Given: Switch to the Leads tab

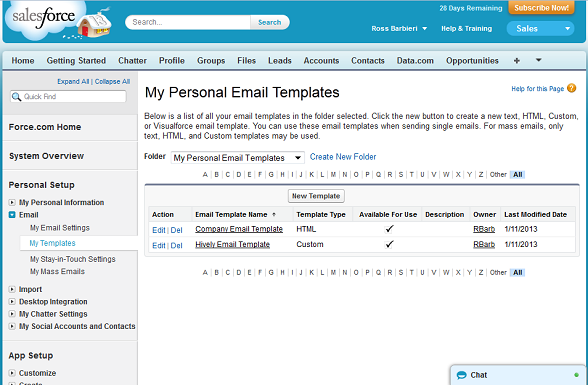Looking at the screenshot, I should point(280,61).
